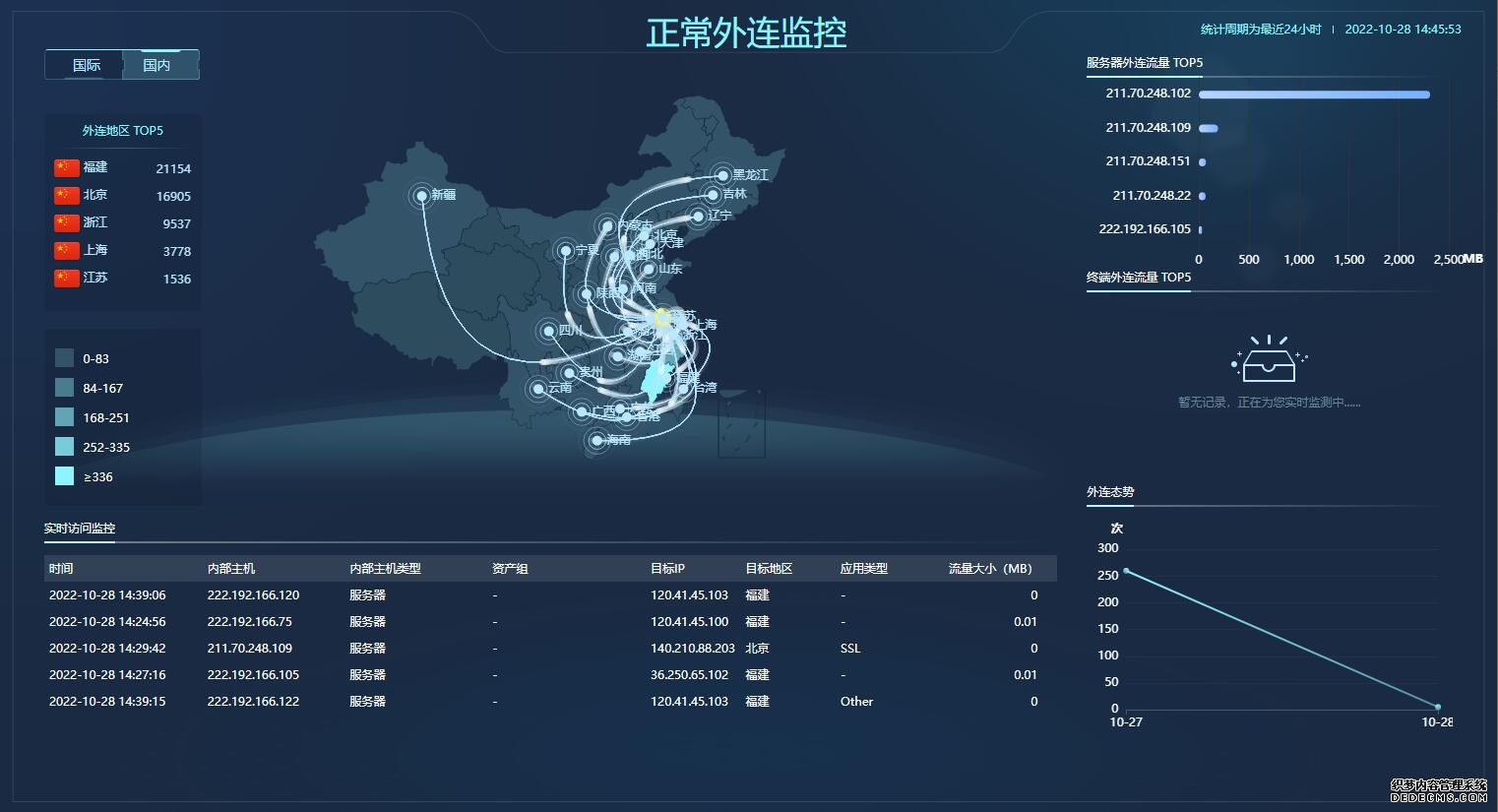Select the 四川 marker on the map
Image resolution: width=1498 pixels, height=812 pixels.
[549, 332]
